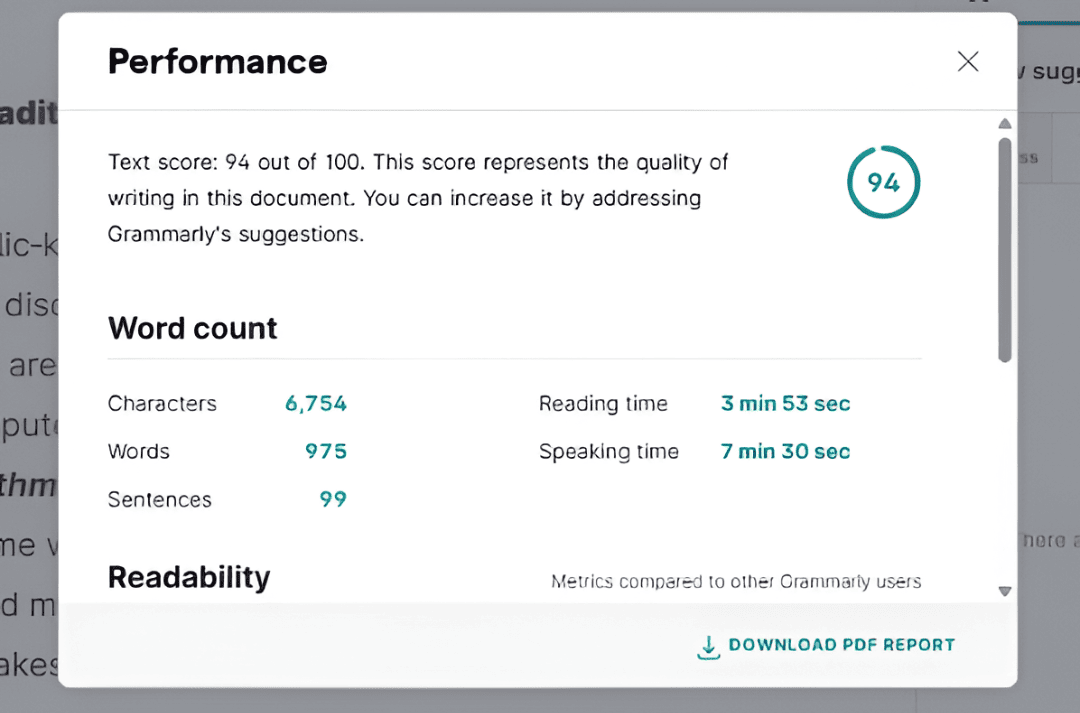
Task: Click the DOWNLOAD PDF REPORT link
Action: (841, 645)
